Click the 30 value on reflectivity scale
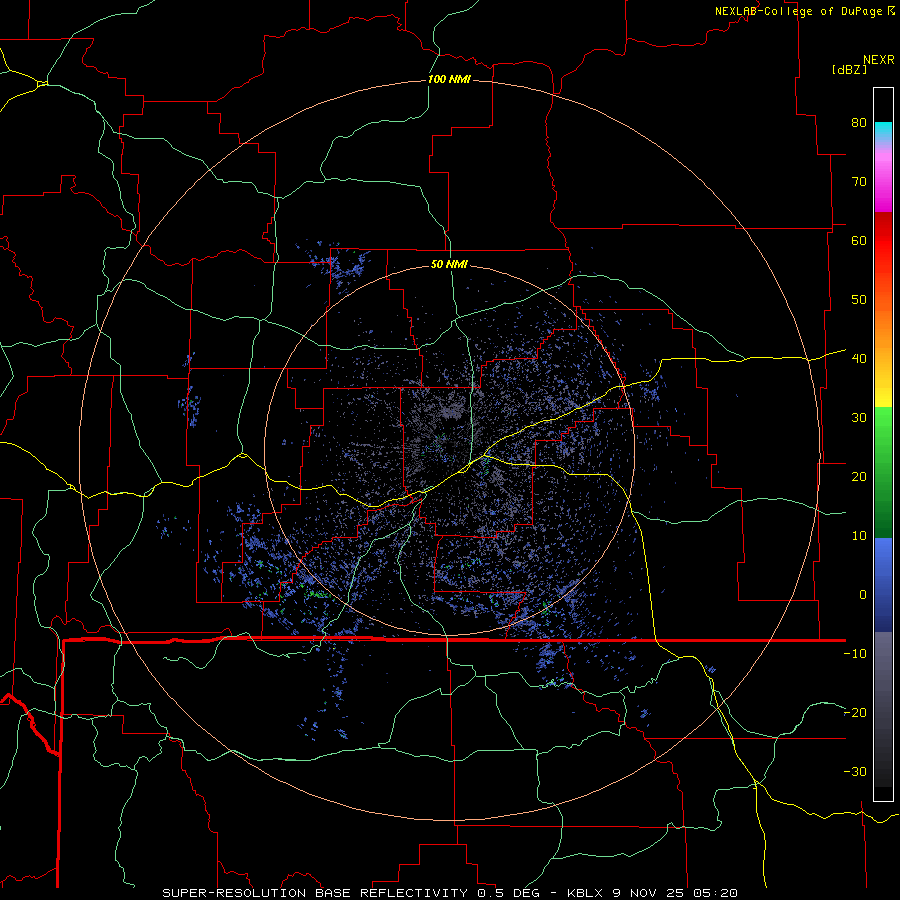The width and height of the screenshot is (900, 900). point(859,417)
